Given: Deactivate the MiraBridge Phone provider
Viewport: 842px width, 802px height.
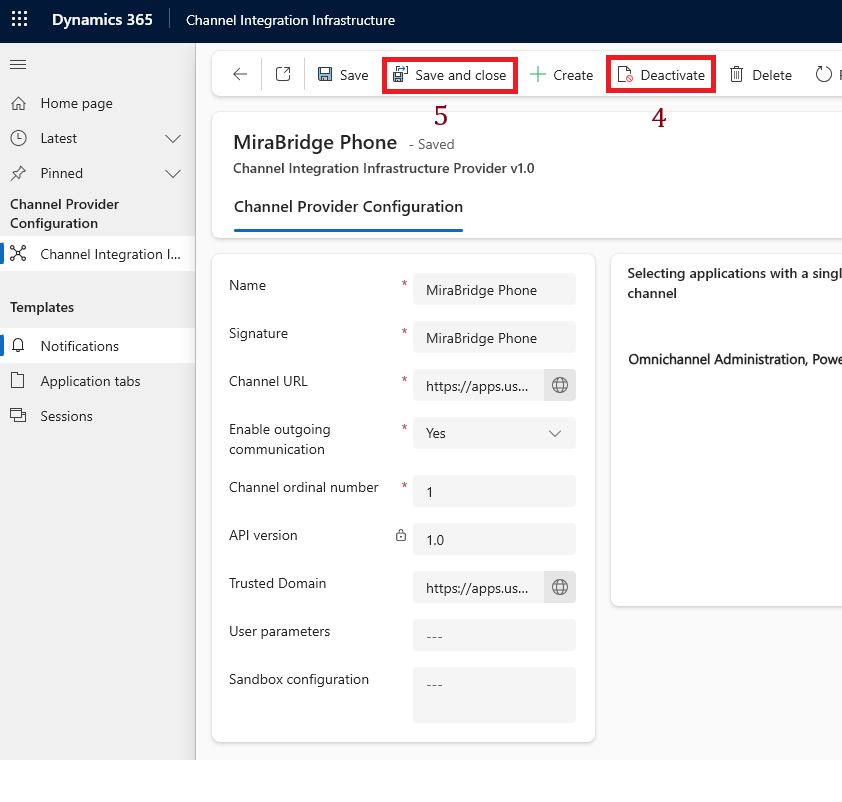Looking at the screenshot, I should point(661,75).
